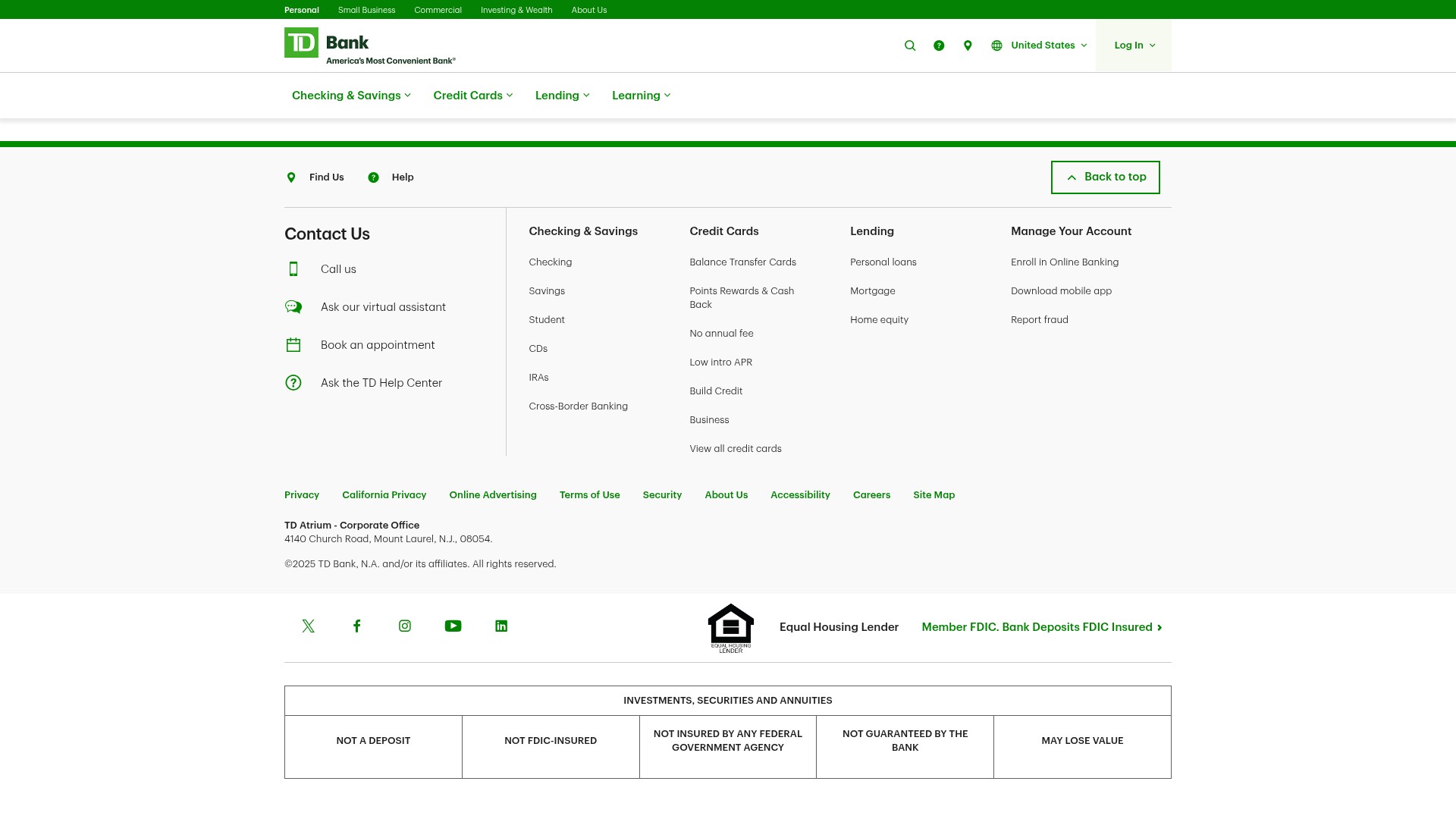Open the X (Twitter) social icon
Viewport: 1456px width, 819px height.
point(308,626)
